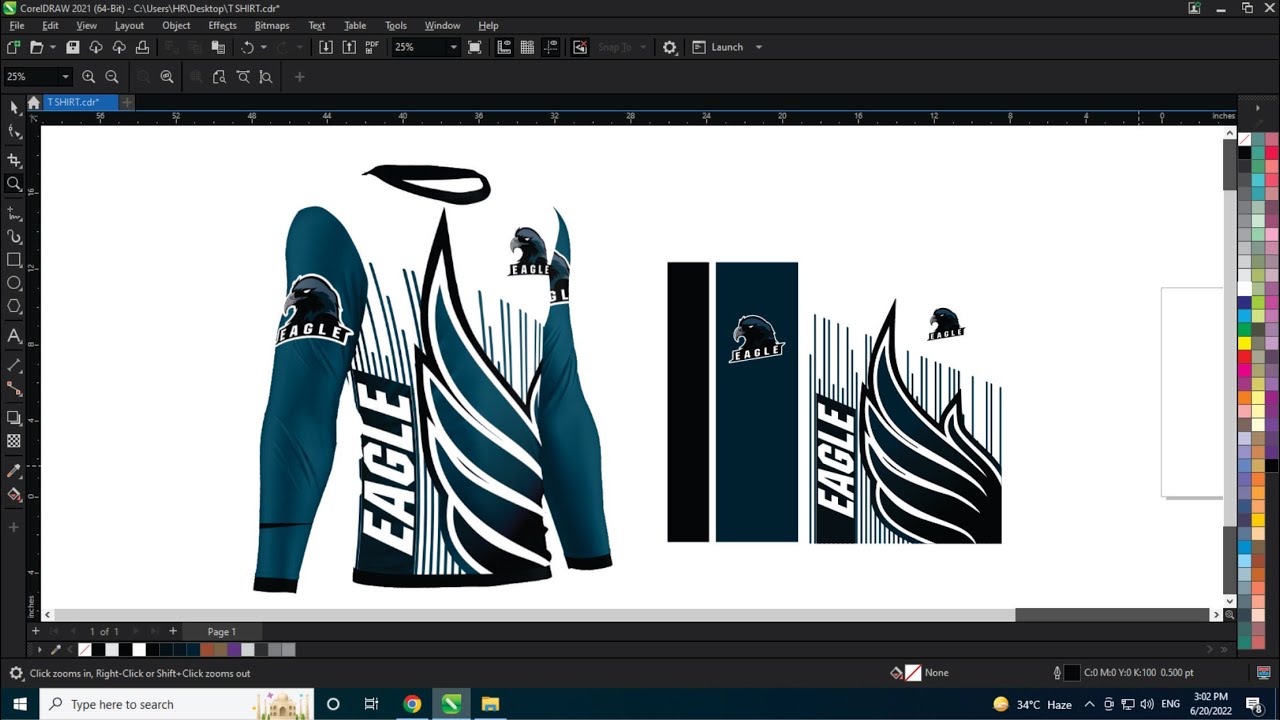Click the No color swatch in document palette

pos(85,650)
